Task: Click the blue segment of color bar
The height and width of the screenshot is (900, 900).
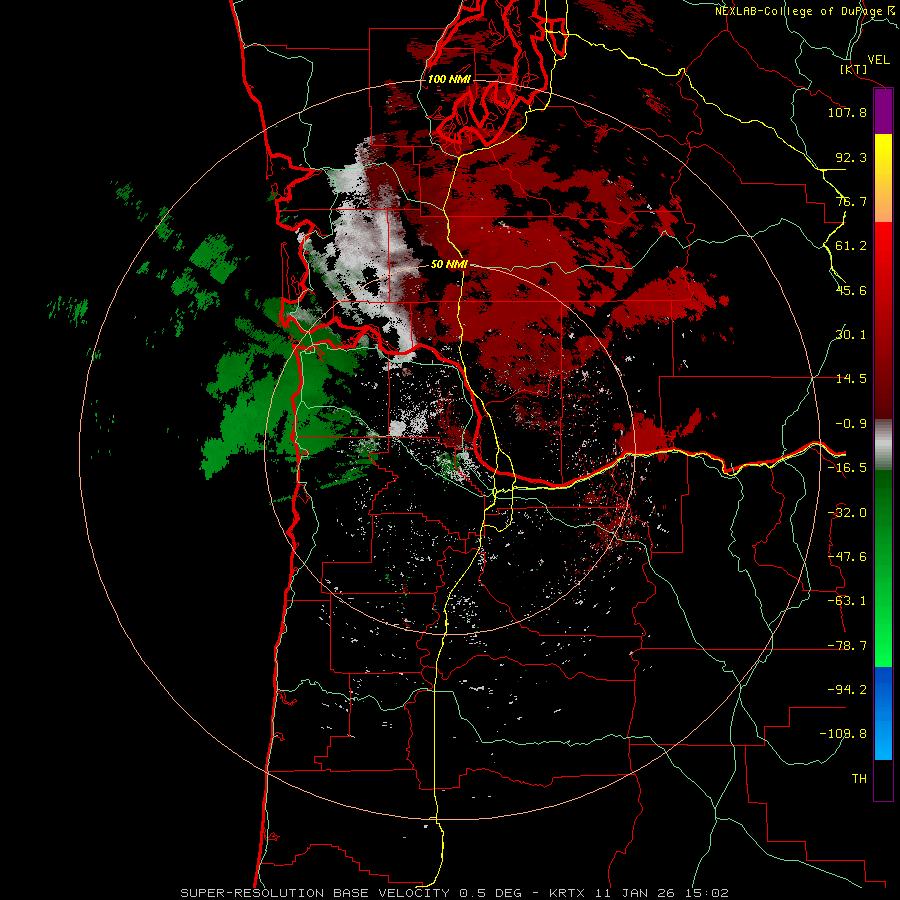Action: point(883,713)
